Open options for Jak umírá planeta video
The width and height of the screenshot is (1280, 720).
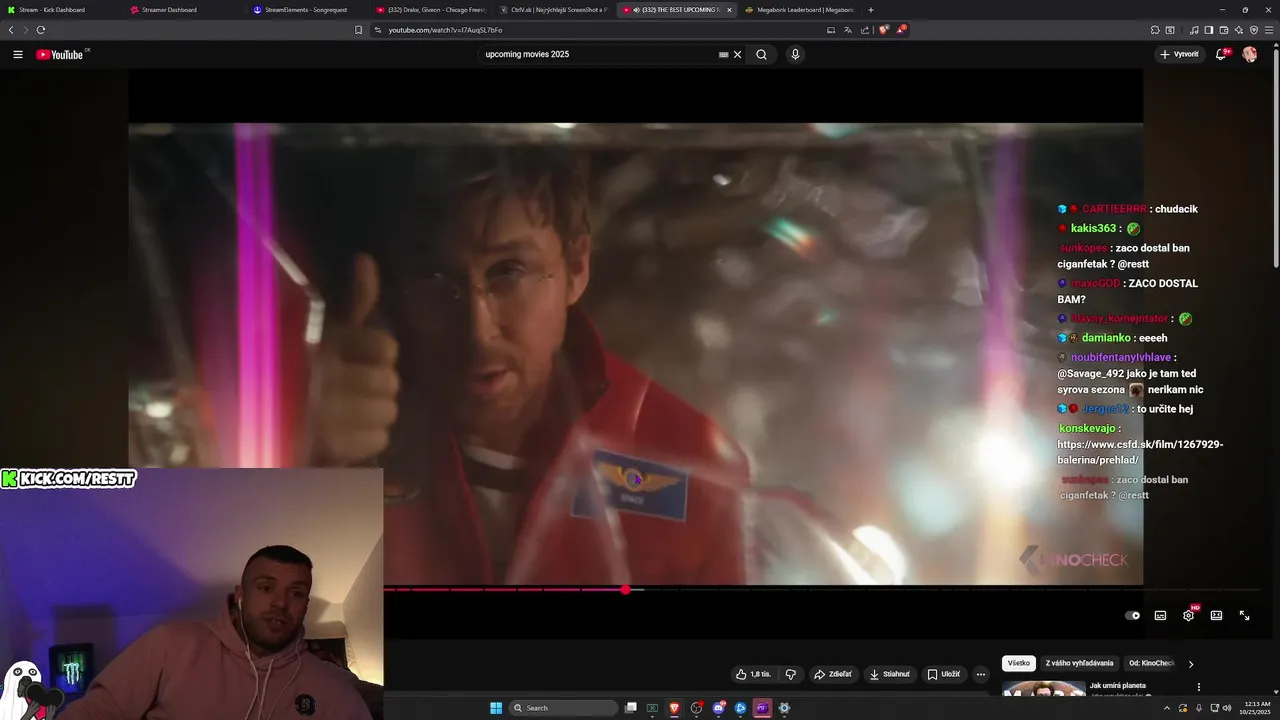point(1198,687)
